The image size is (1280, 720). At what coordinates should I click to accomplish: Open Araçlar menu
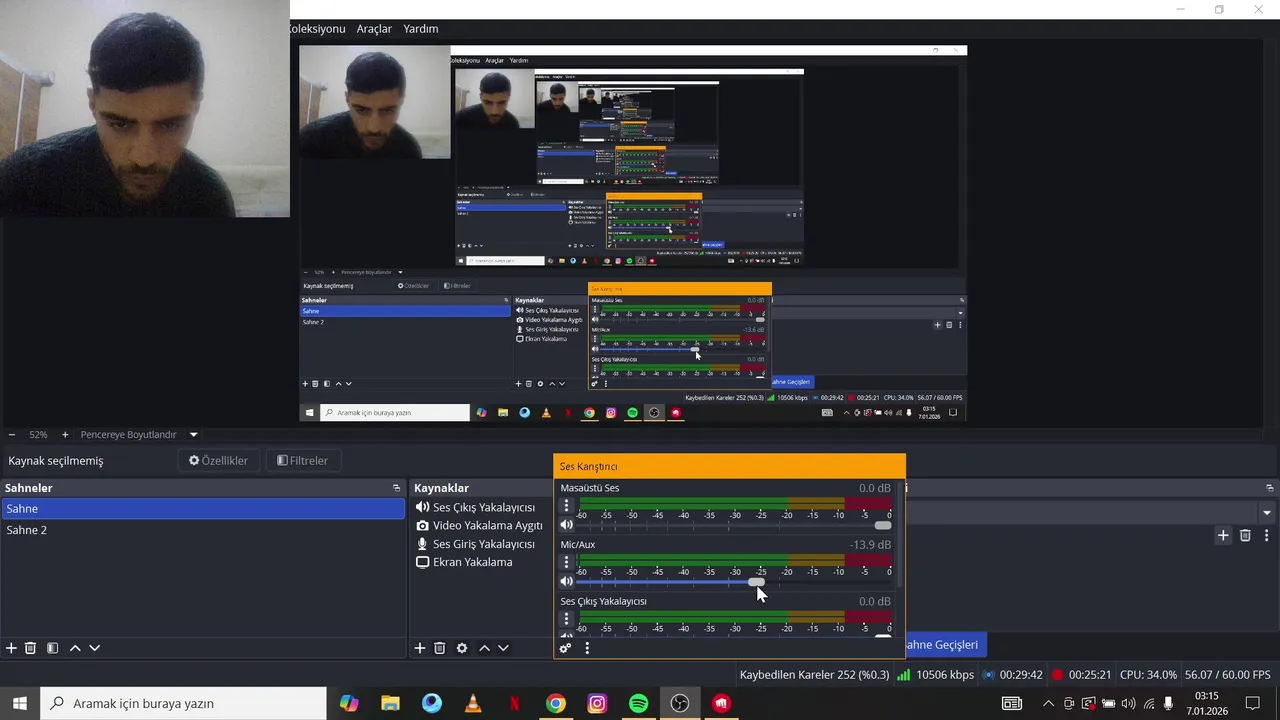pyautogui.click(x=374, y=29)
